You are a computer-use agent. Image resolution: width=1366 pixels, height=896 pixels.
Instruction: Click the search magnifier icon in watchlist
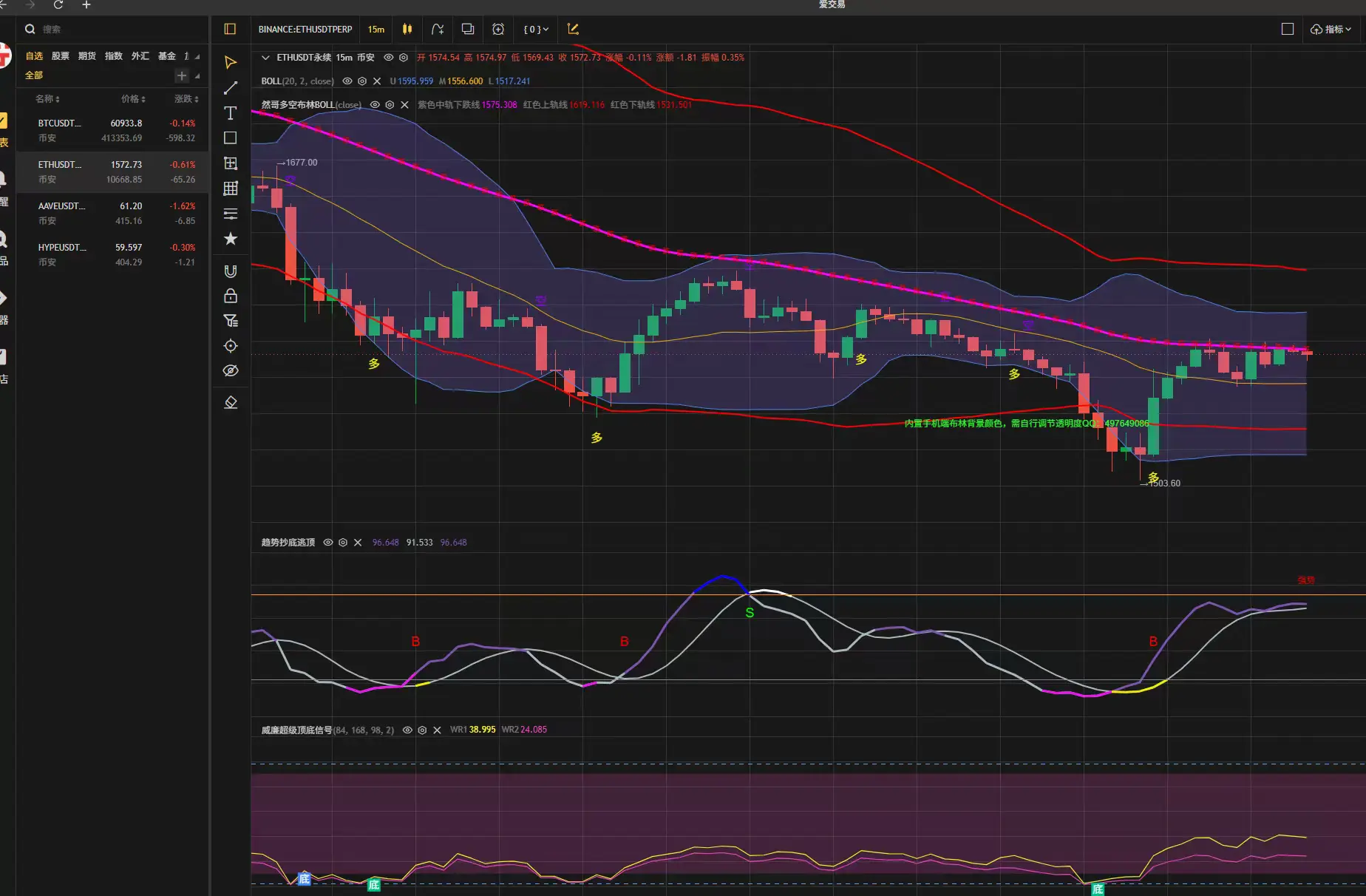coord(30,30)
